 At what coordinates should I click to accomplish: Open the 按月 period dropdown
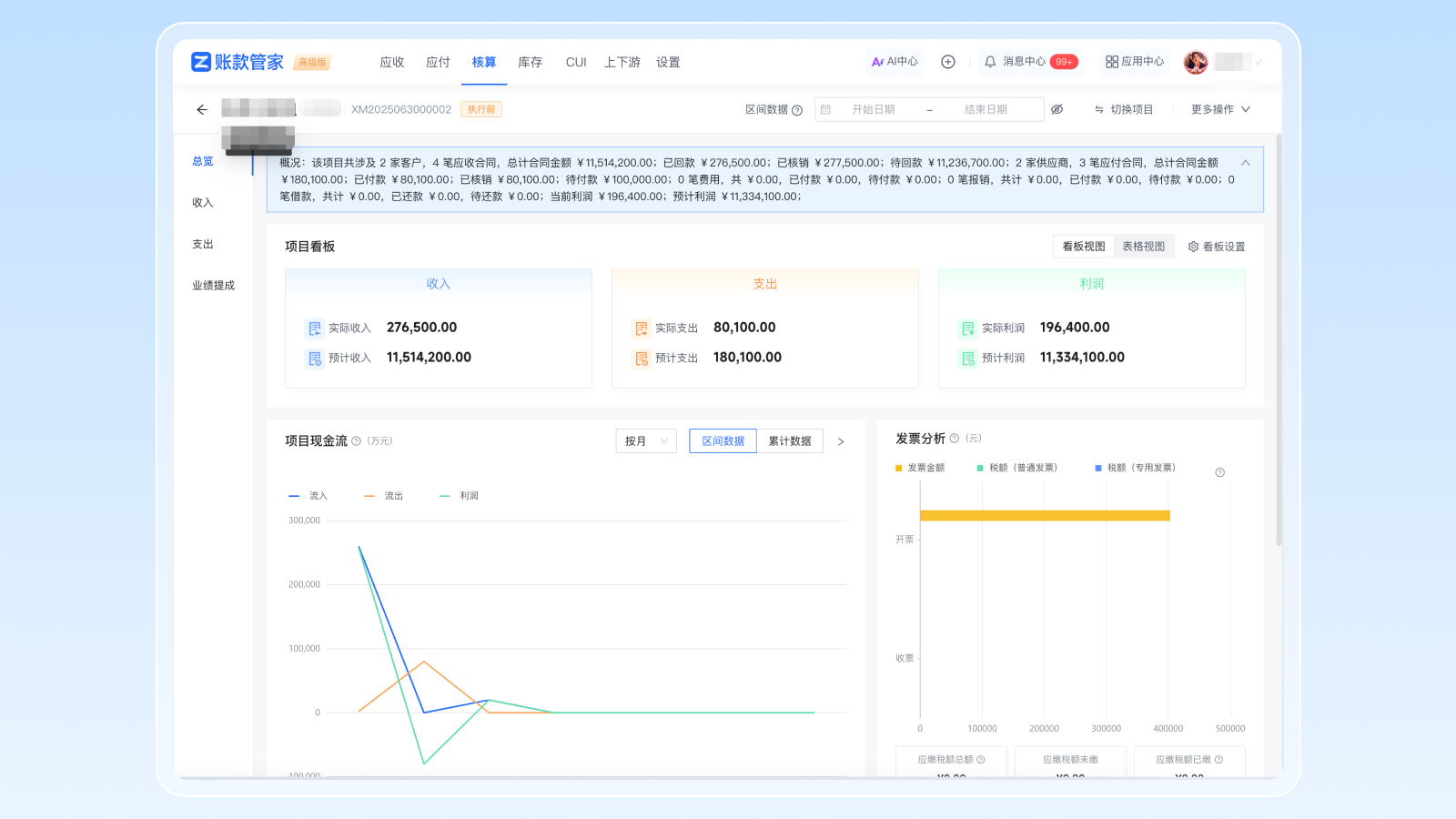(646, 441)
